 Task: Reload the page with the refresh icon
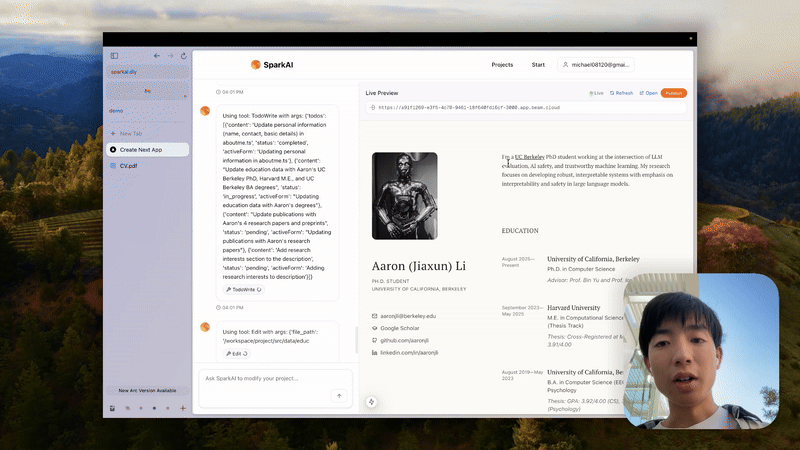point(183,55)
